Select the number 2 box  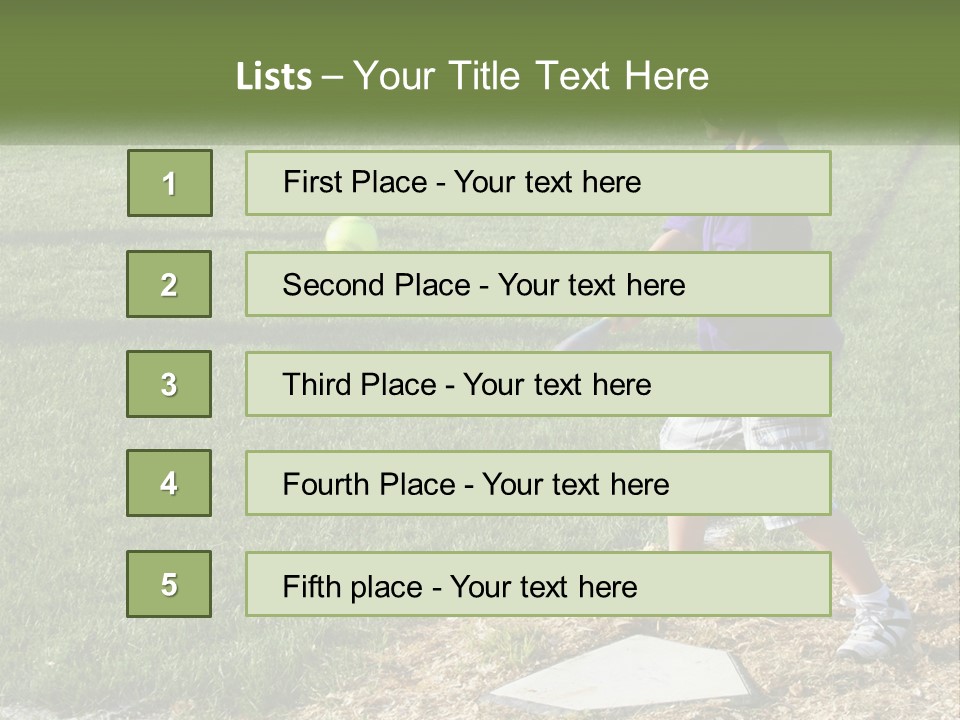point(169,284)
